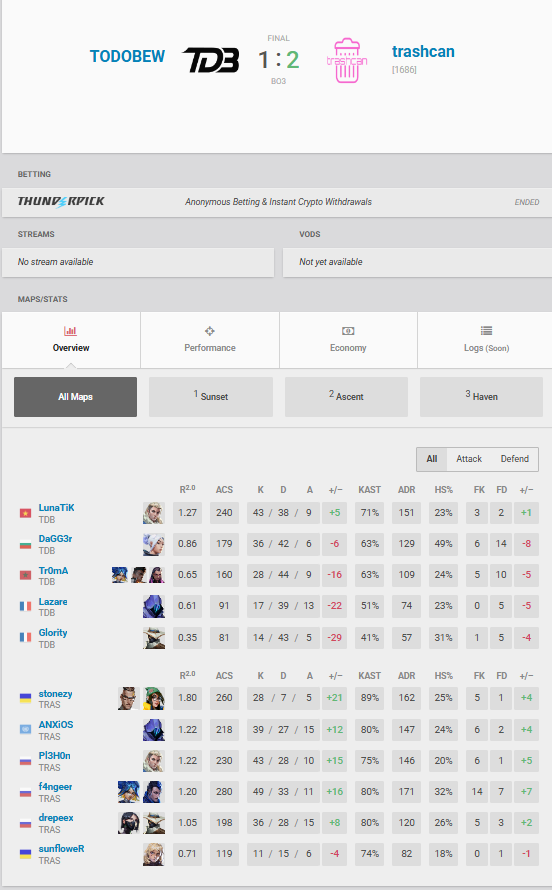Open the Haven map tab
The width and height of the screenshot is (552, 890).
[x=481, y=397]
